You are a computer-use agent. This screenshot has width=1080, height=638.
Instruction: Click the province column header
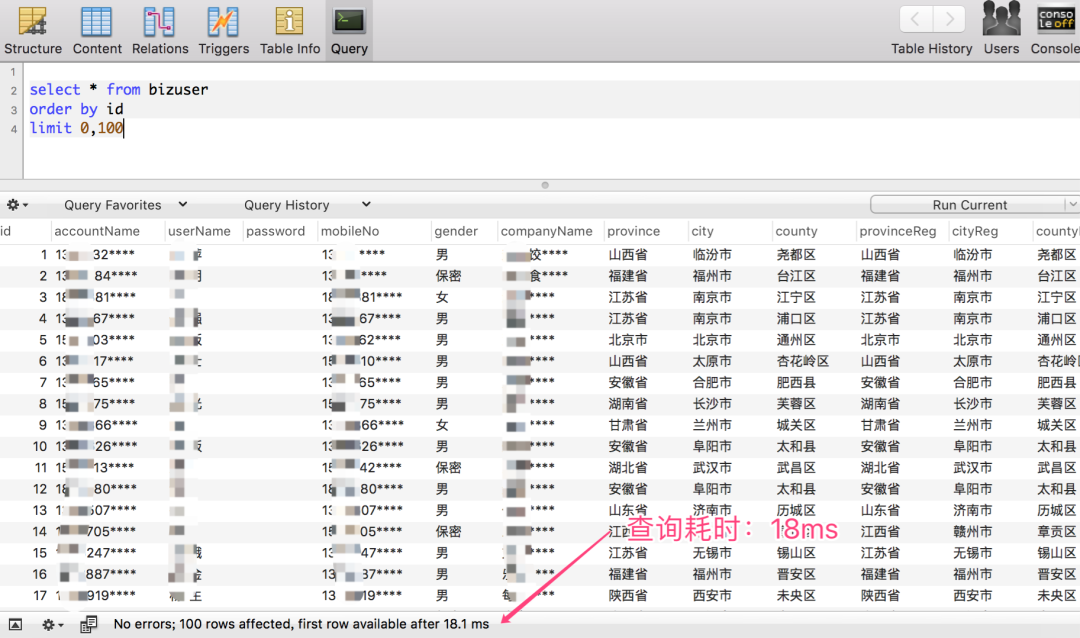click(x=634, y=231)
